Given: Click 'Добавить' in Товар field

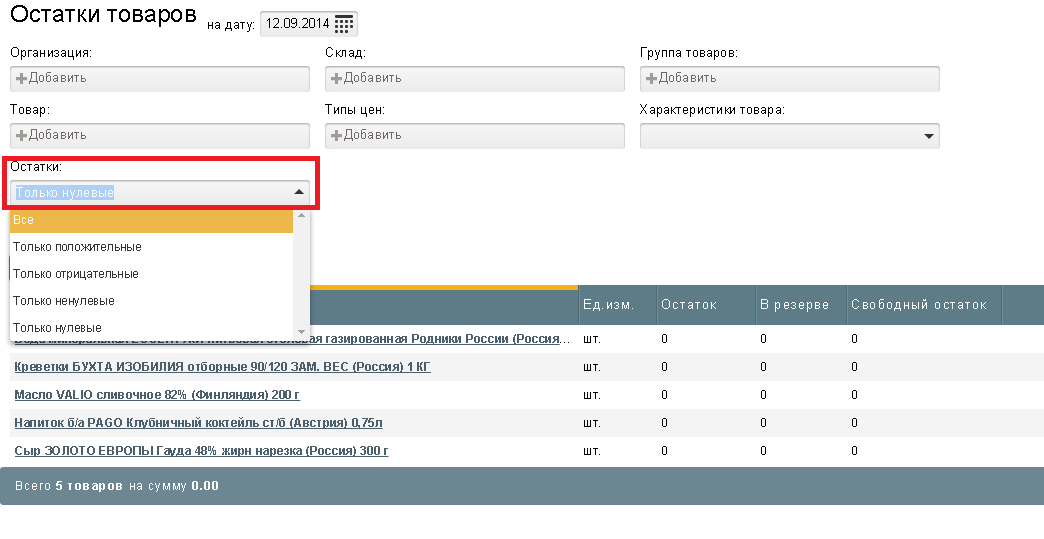Looking at the screenshot, I should coord(57,135).
